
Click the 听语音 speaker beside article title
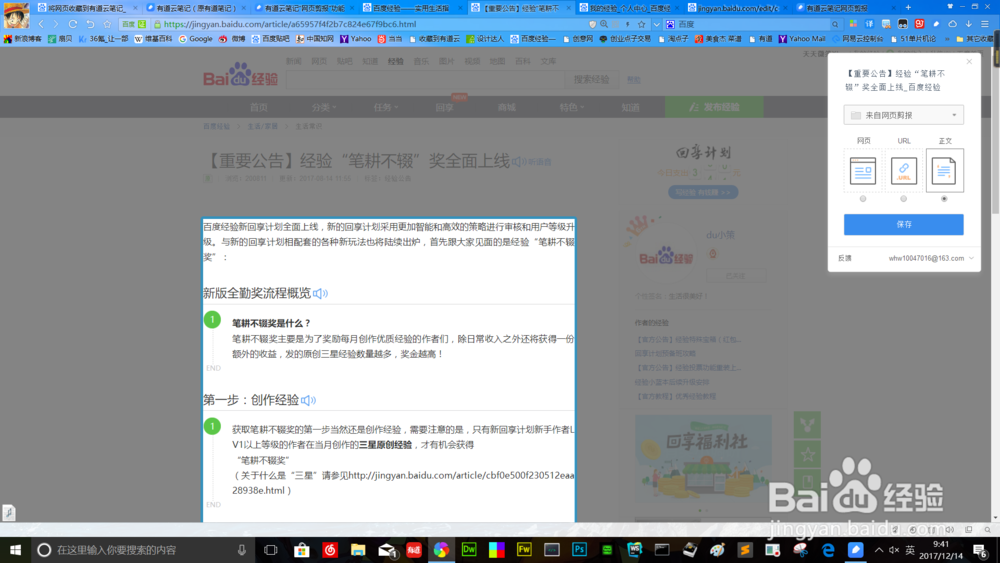coord(531,162)
